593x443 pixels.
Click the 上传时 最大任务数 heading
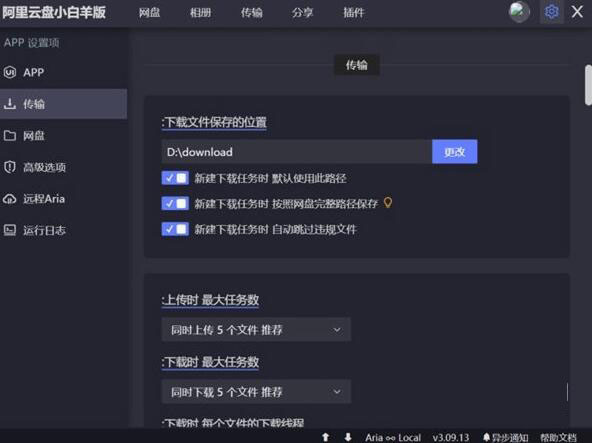[210, 300]
